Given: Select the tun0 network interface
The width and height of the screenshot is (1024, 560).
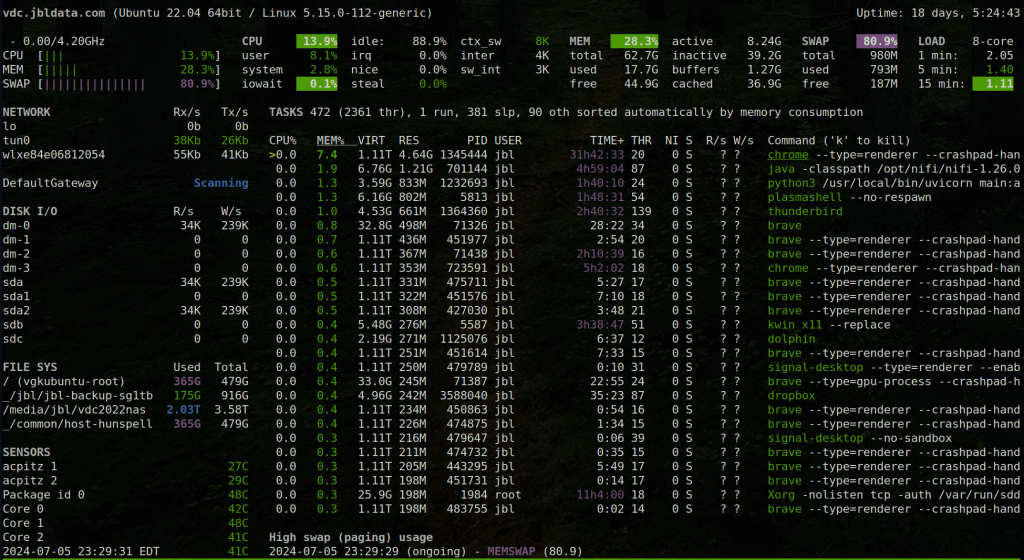Looking at the screenshot, I should [x=16, y=141].
